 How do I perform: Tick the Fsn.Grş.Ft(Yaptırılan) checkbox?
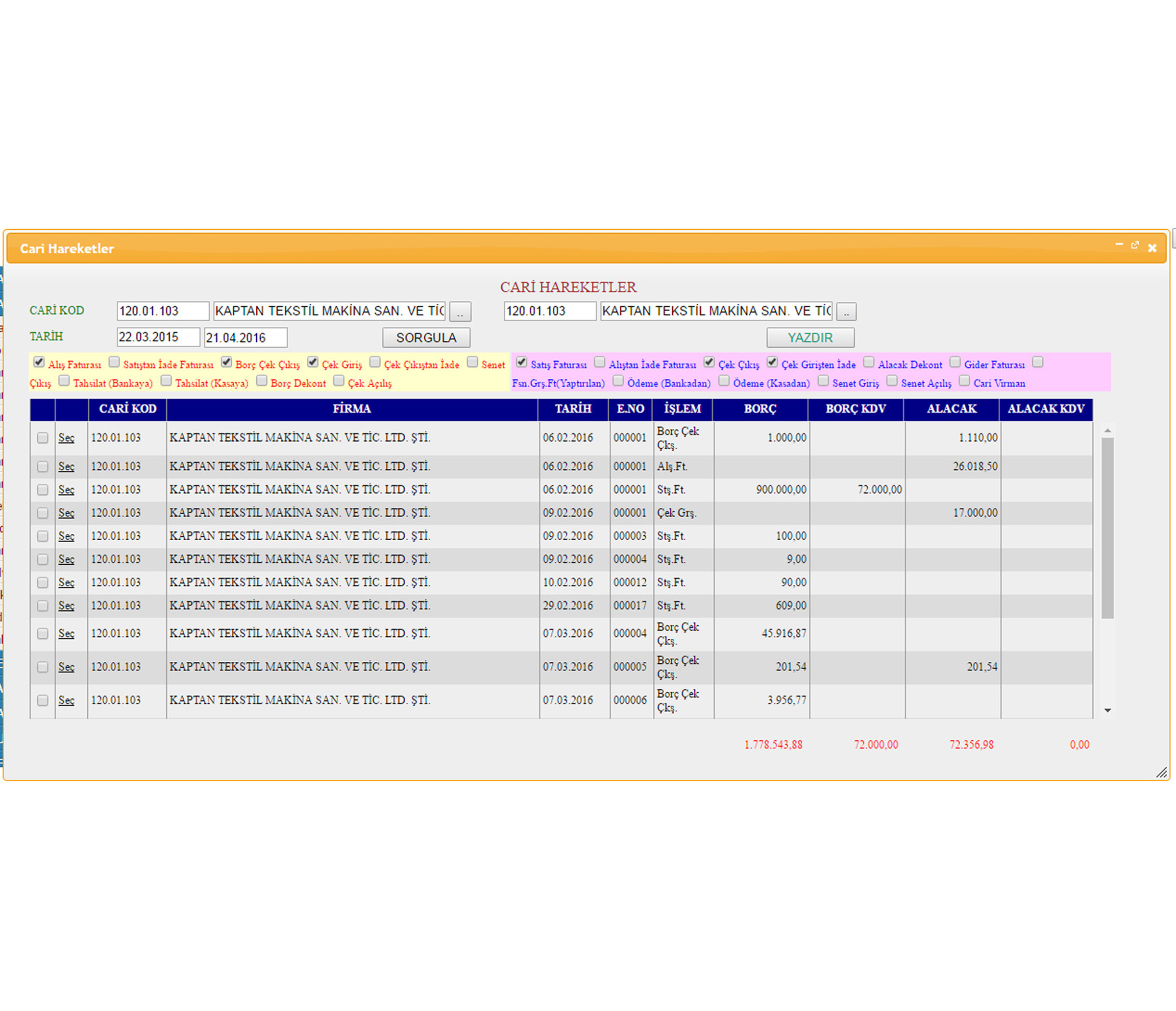[1037, 362]
